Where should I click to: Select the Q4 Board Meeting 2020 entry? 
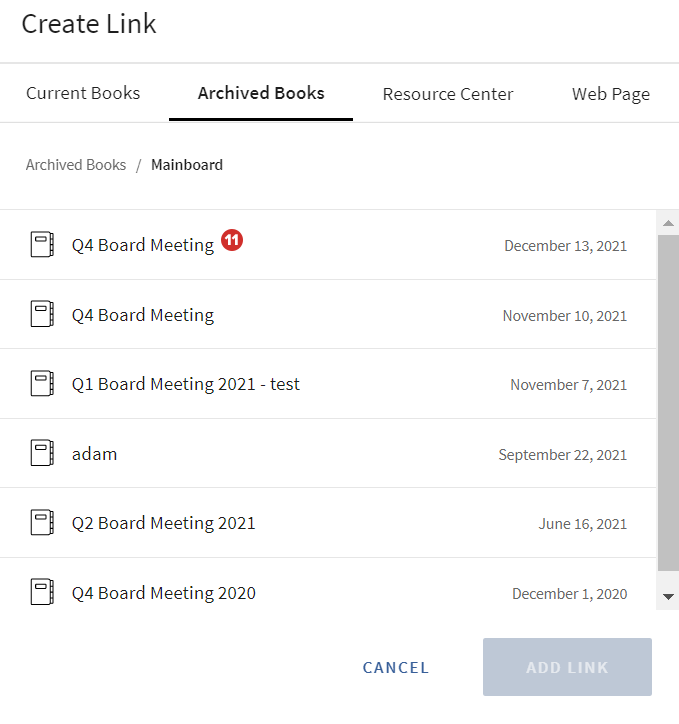164,593
